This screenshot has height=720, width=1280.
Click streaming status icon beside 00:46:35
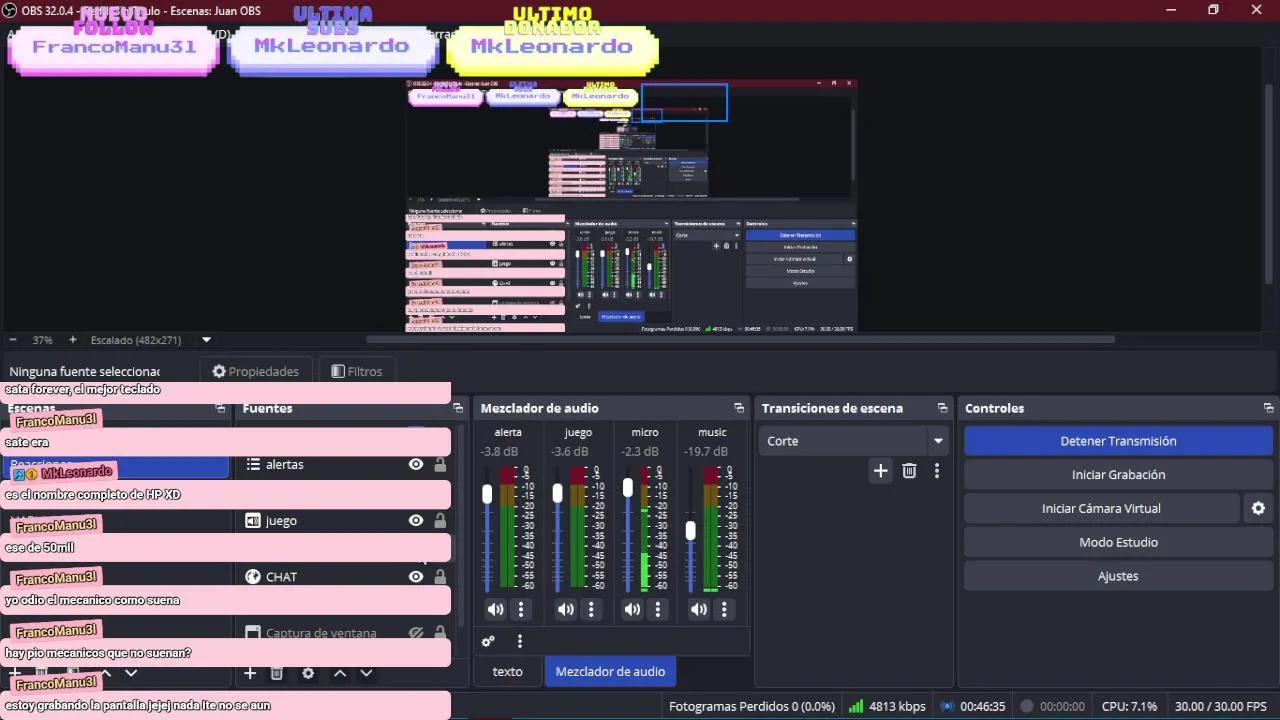pos(948,706)
